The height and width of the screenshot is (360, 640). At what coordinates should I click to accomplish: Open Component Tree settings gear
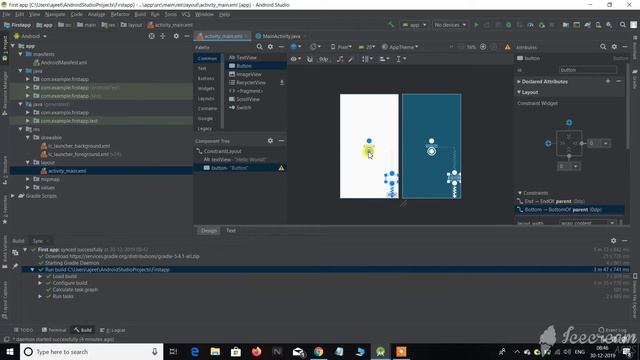click(x=270, y=140)
